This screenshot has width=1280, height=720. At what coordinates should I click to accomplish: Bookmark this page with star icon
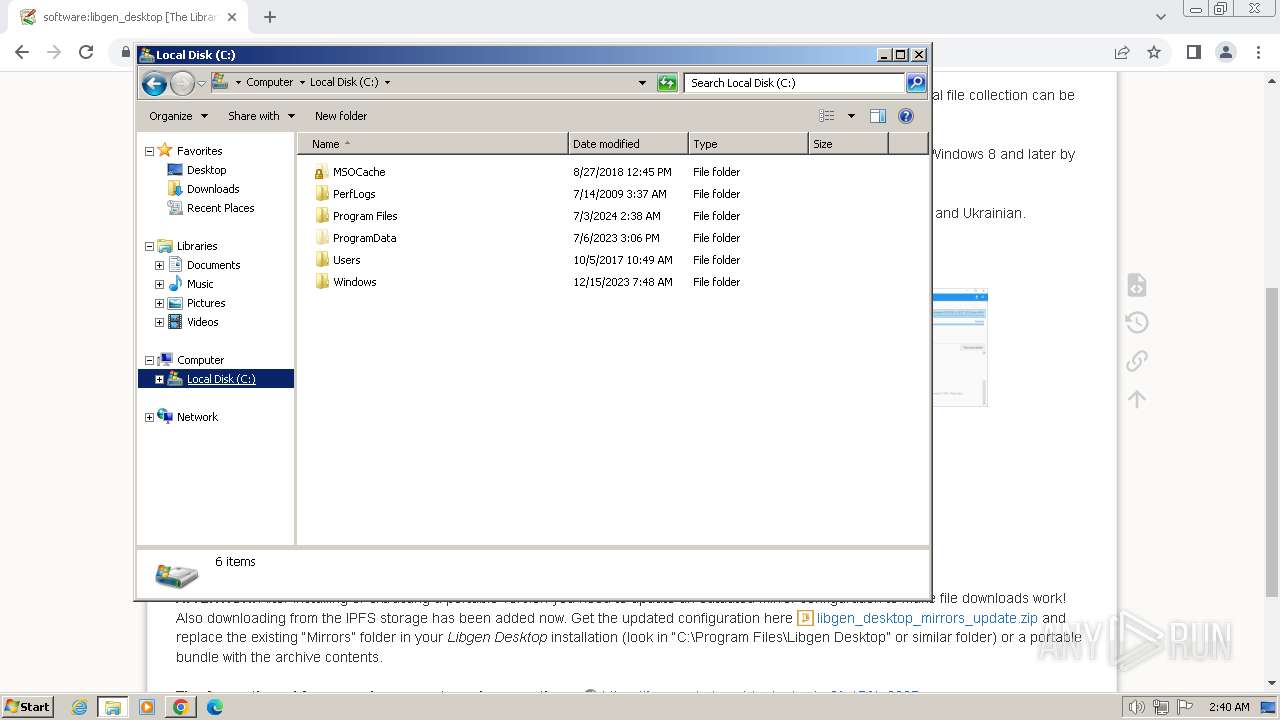coord(1154,52)
